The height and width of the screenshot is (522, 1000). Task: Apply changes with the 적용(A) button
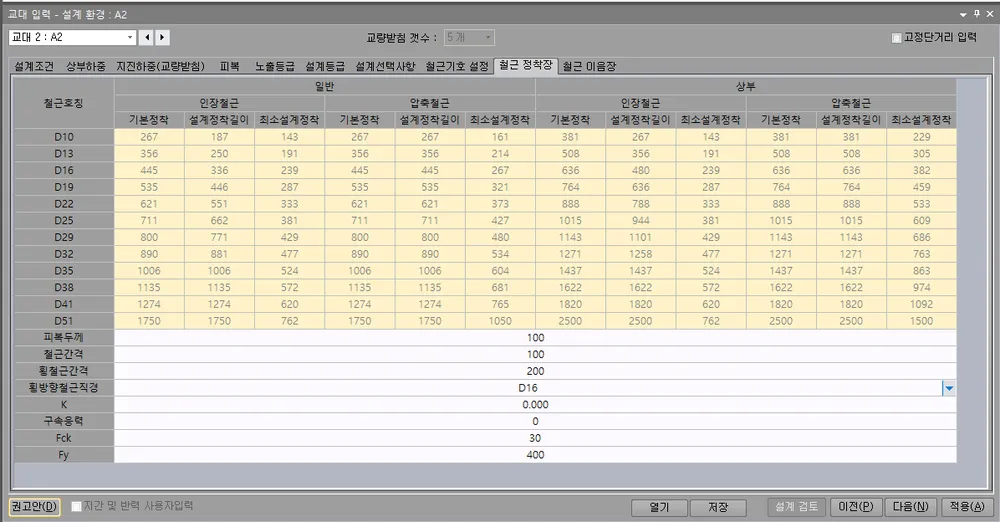[967, 507]
